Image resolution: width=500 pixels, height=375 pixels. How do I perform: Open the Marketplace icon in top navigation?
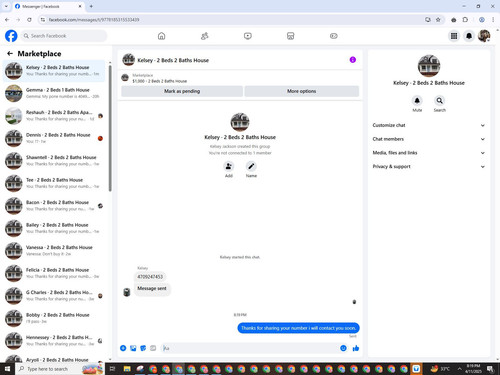point(290,36)
